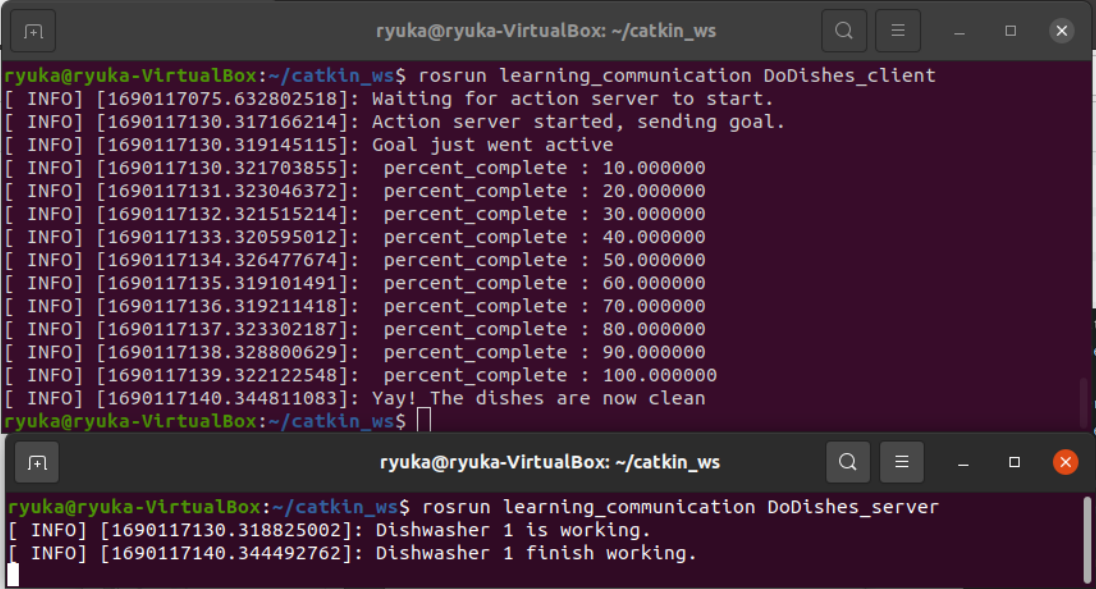
Task: Click the 'percent_complete : 30.000000' line
Action: point(544,214)
